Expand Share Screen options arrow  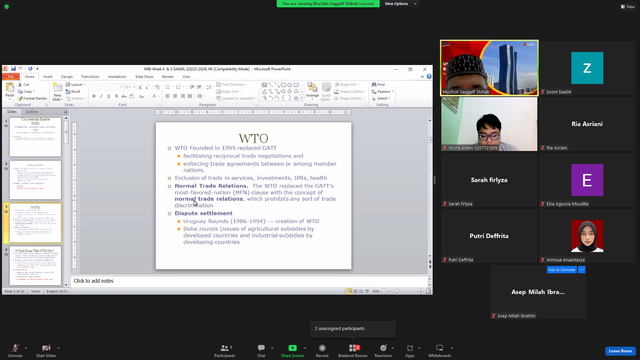(305, 348)
